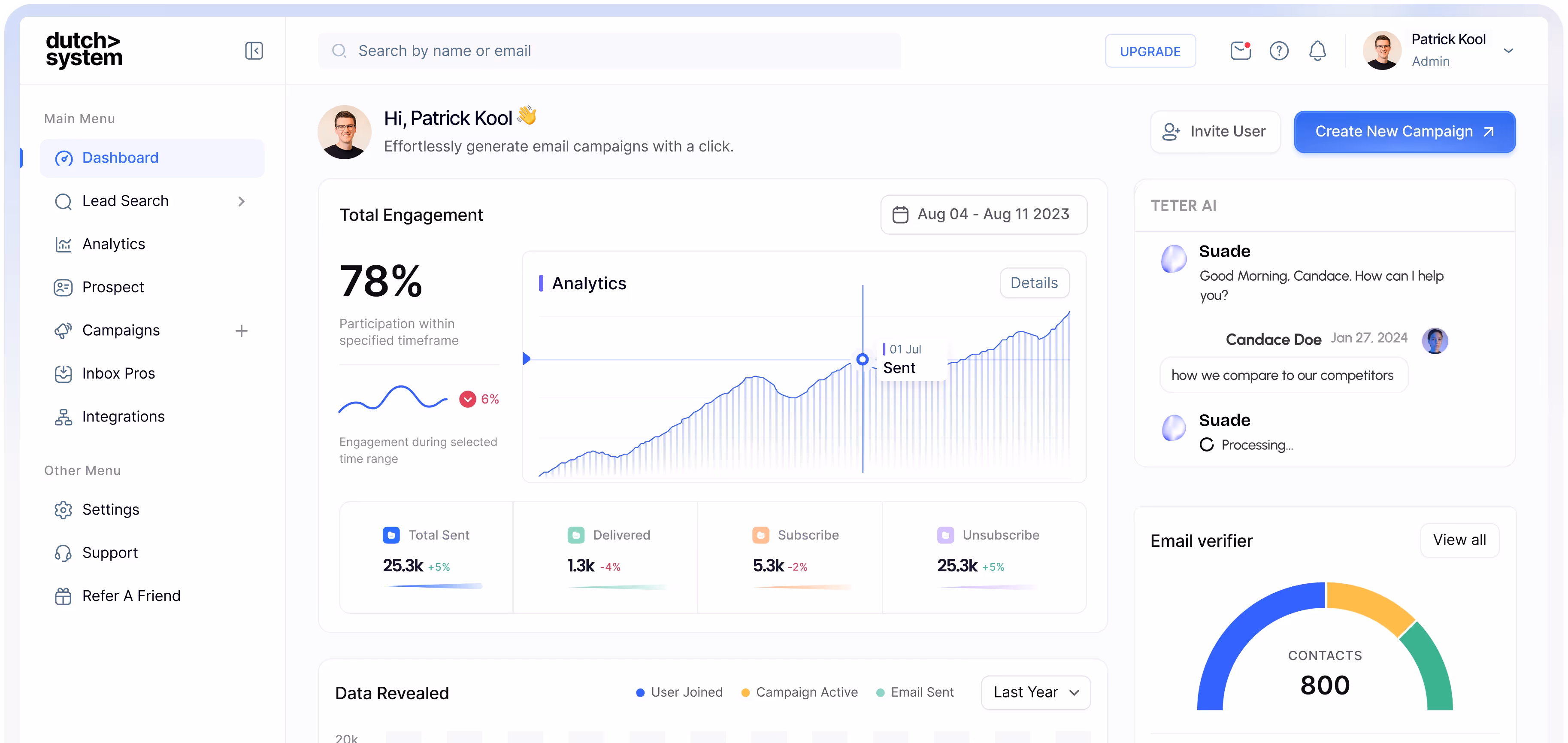Click Patrick Kool's header profile photo
The width and height of the screenshot is (1568, 743).
(1382, 51)
